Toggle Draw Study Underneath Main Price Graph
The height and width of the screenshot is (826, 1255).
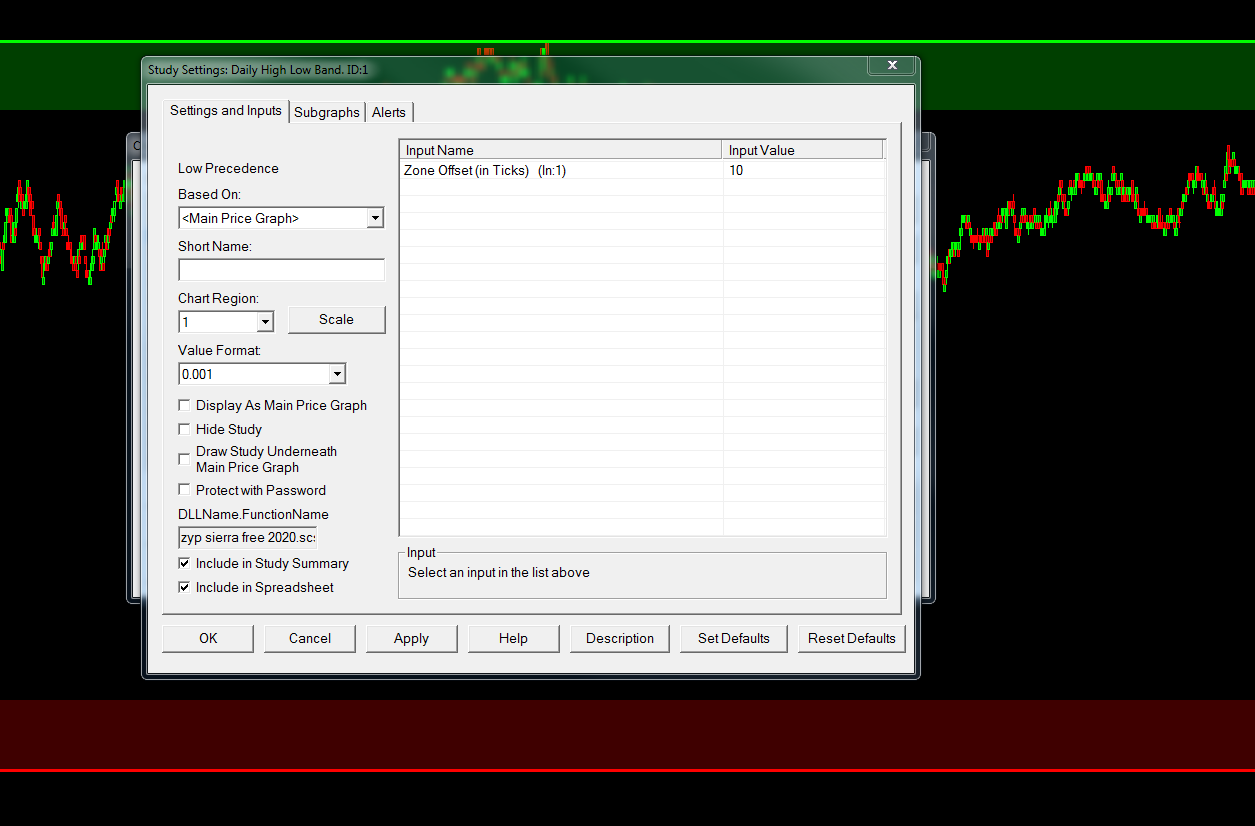[184, 459]
